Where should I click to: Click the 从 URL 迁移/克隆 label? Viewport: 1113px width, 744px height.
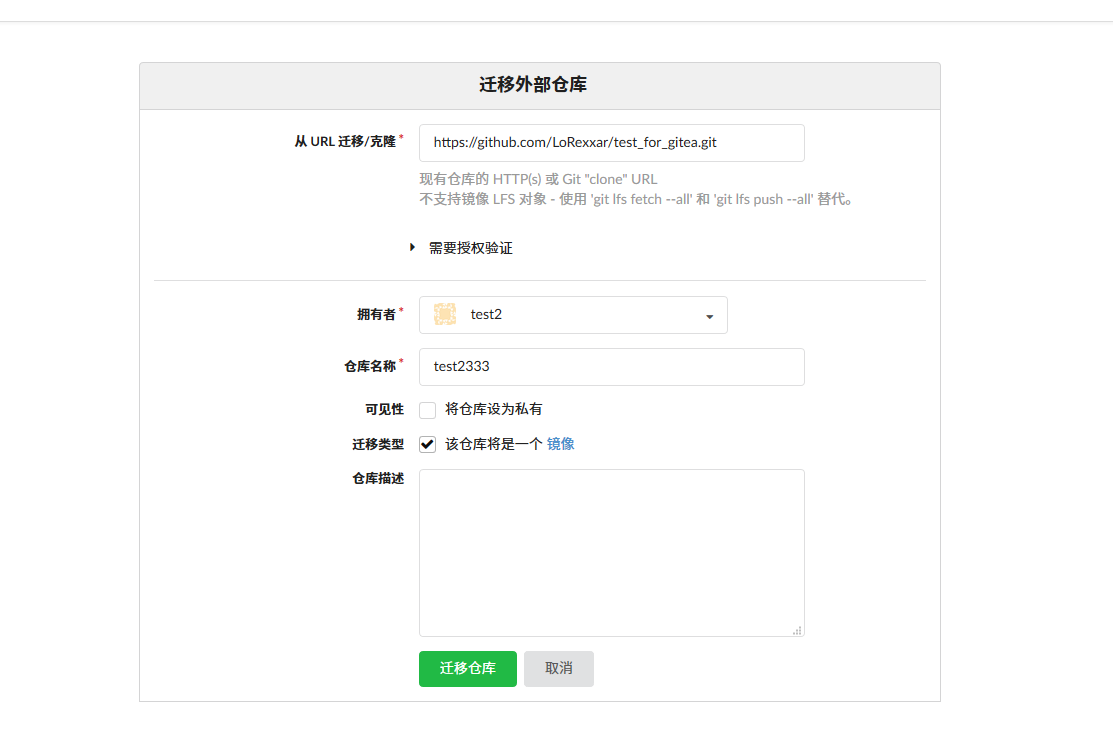(345, 142)
